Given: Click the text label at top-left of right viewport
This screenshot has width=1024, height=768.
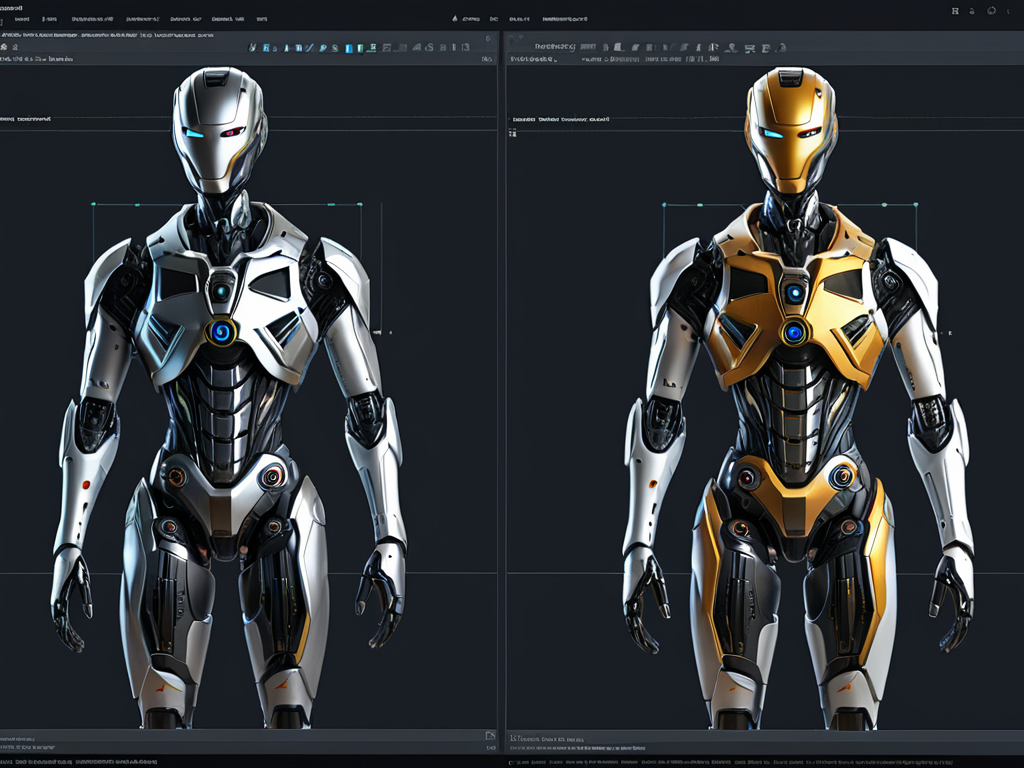Looking at the screenshot, I should pos(560,119).
